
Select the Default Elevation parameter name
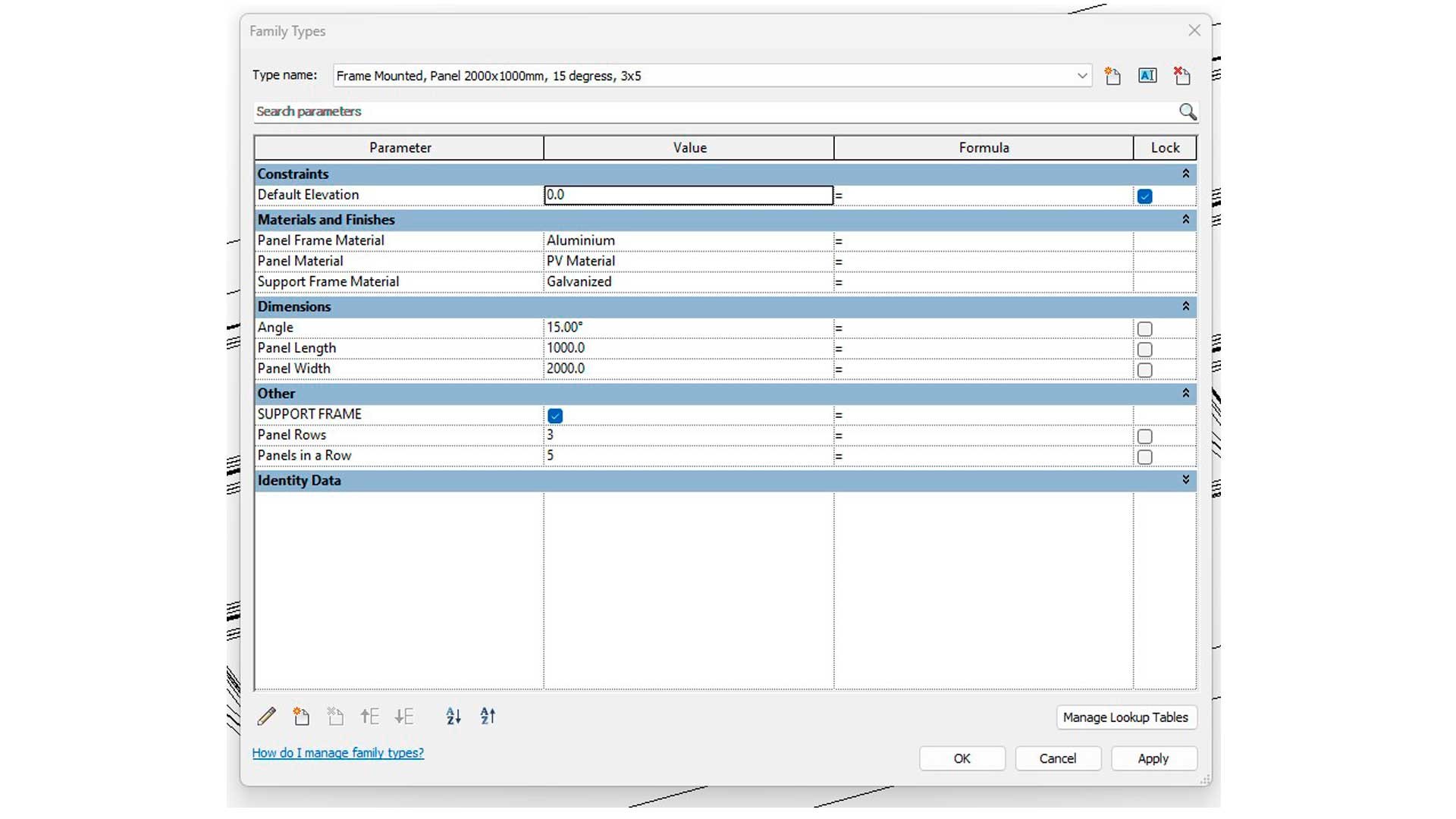(308, 195)
